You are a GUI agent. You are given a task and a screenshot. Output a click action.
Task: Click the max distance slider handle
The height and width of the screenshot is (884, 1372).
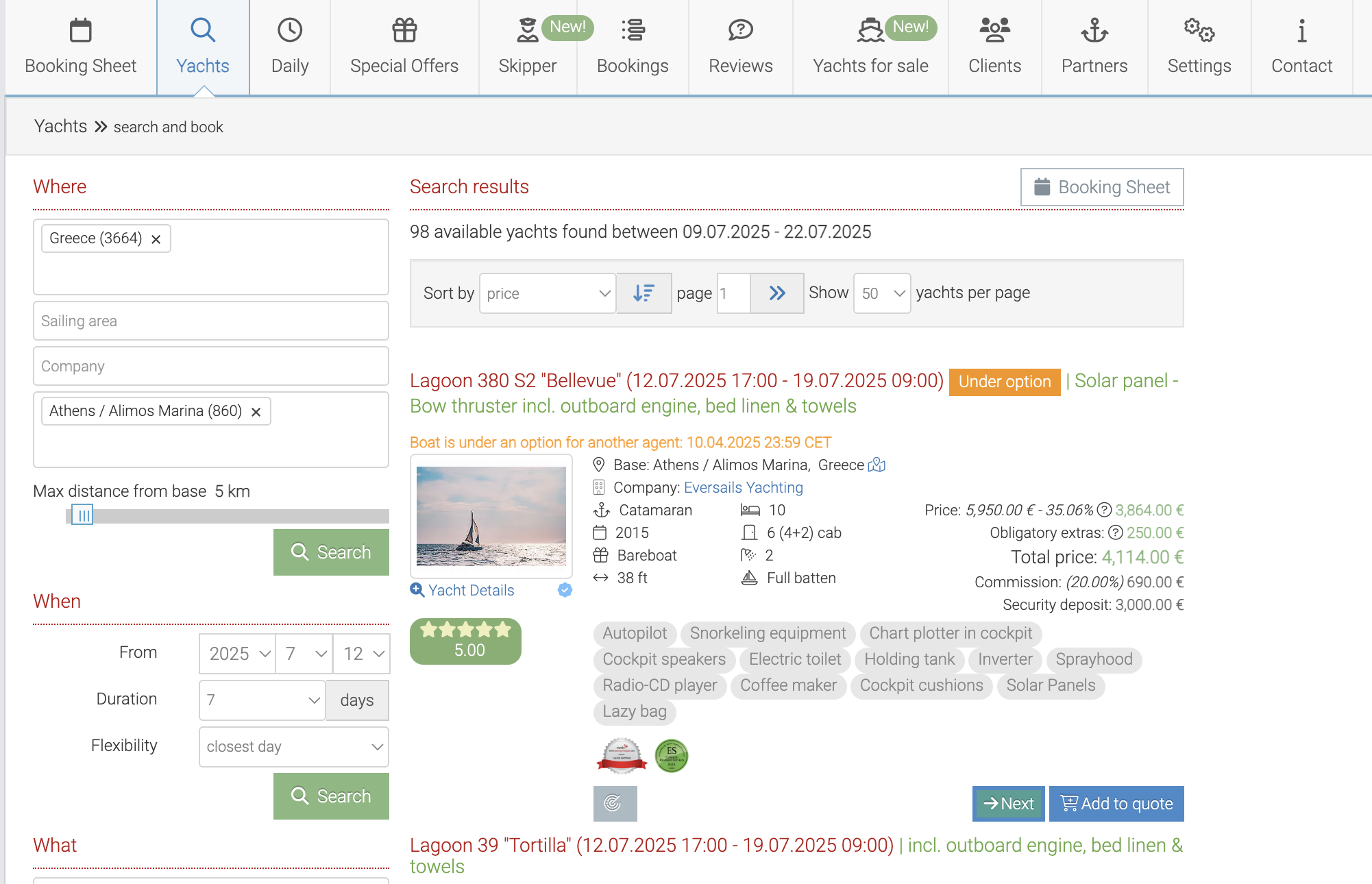82,515
